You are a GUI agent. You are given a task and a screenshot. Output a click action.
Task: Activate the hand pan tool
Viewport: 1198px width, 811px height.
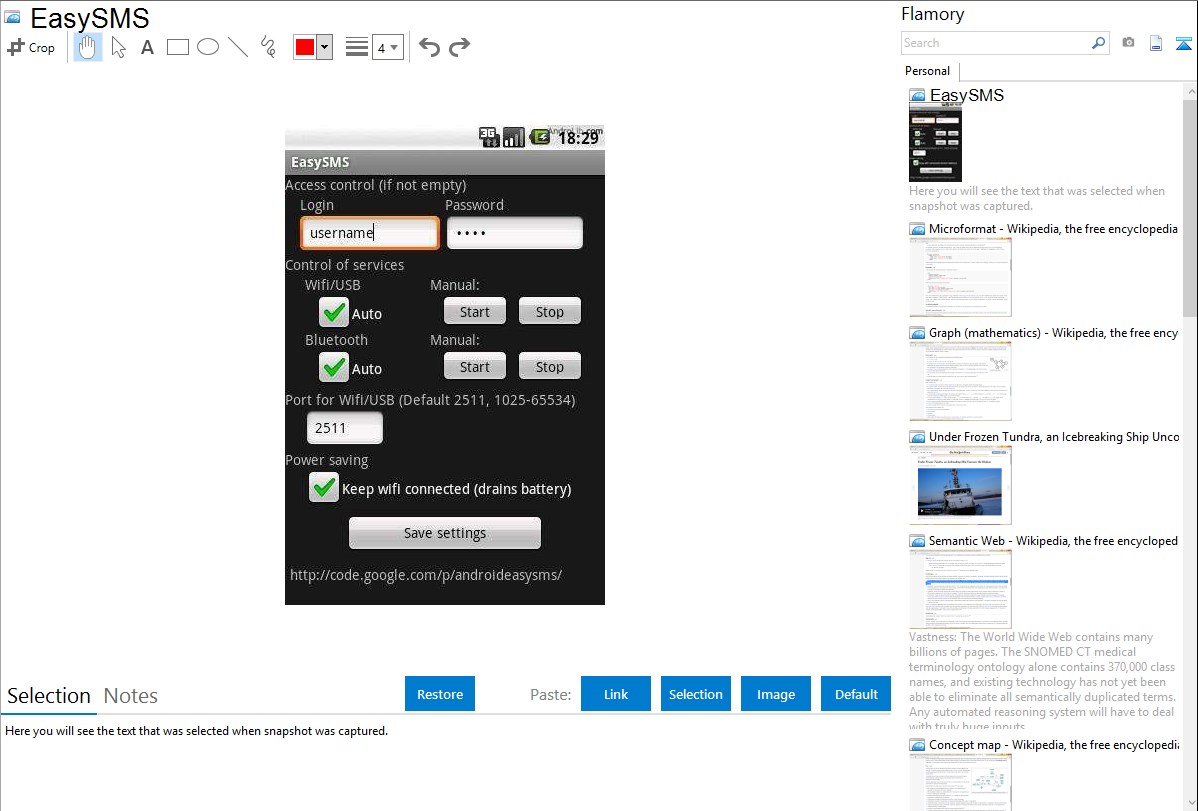(x=88, y=47)
